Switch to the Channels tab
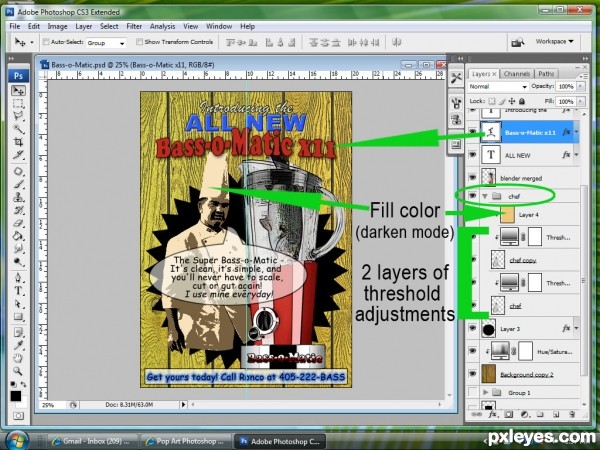Image resolution: width=600 pixels, height=450 pixels. 517,73
